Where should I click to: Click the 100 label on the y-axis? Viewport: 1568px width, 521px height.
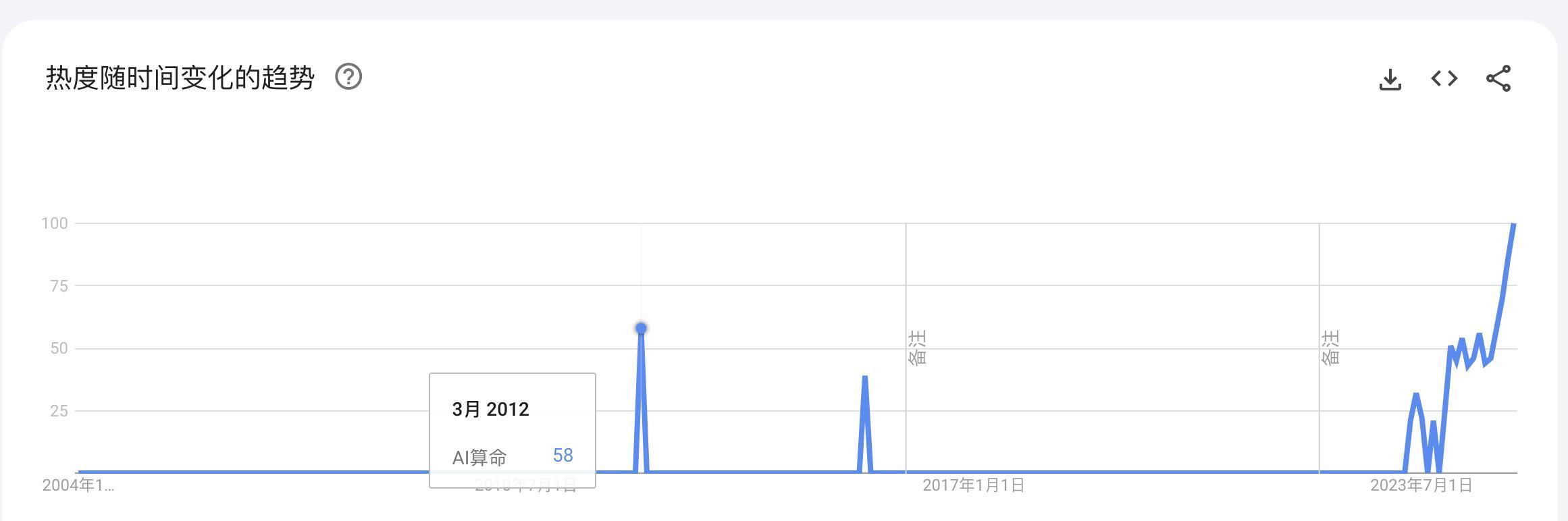pos(55,223)
